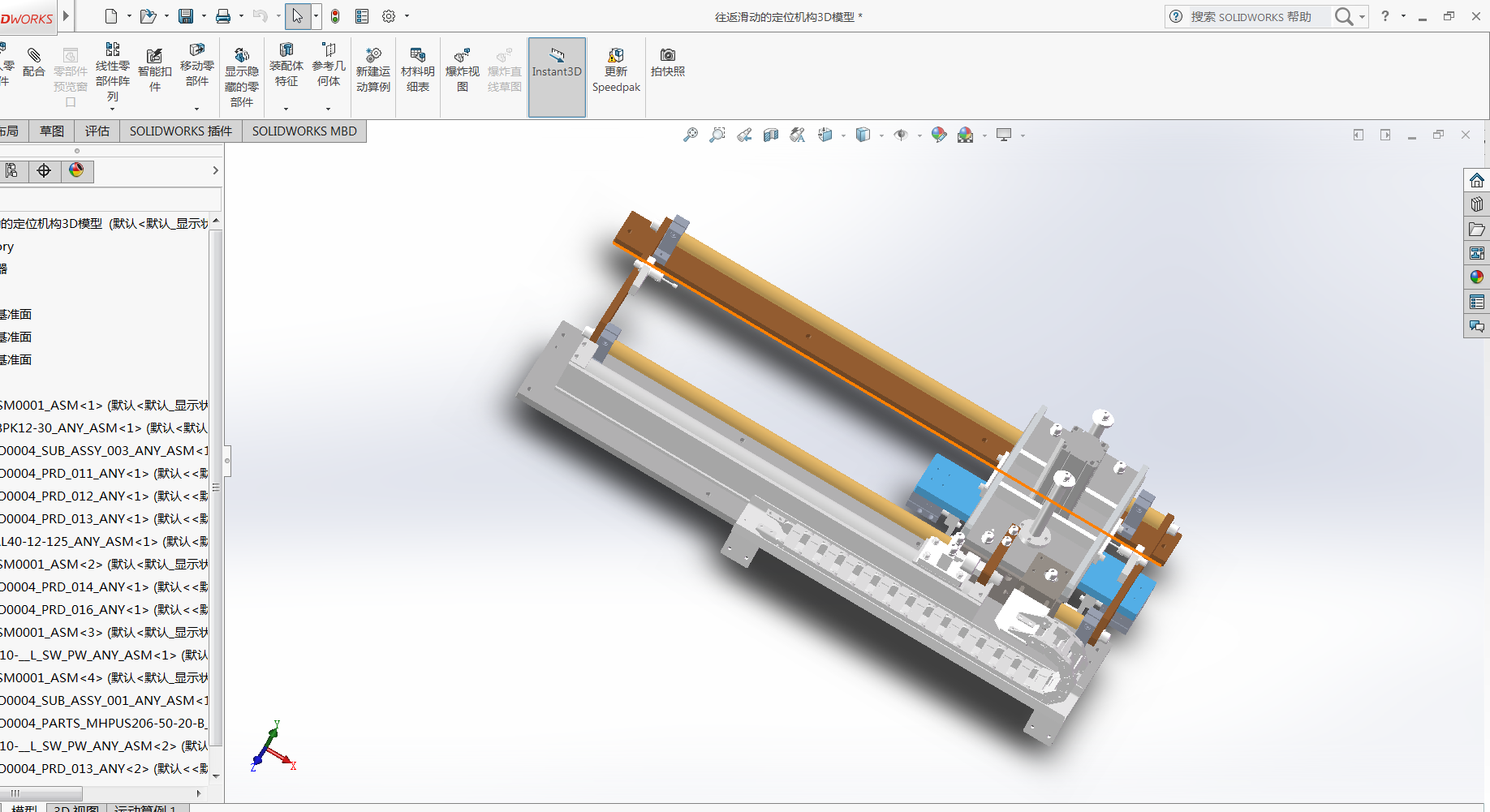Switch to the SOLIDWORKS MBD tab
This screenshot has height=812, width=1490.
click(x=304, y=131)
